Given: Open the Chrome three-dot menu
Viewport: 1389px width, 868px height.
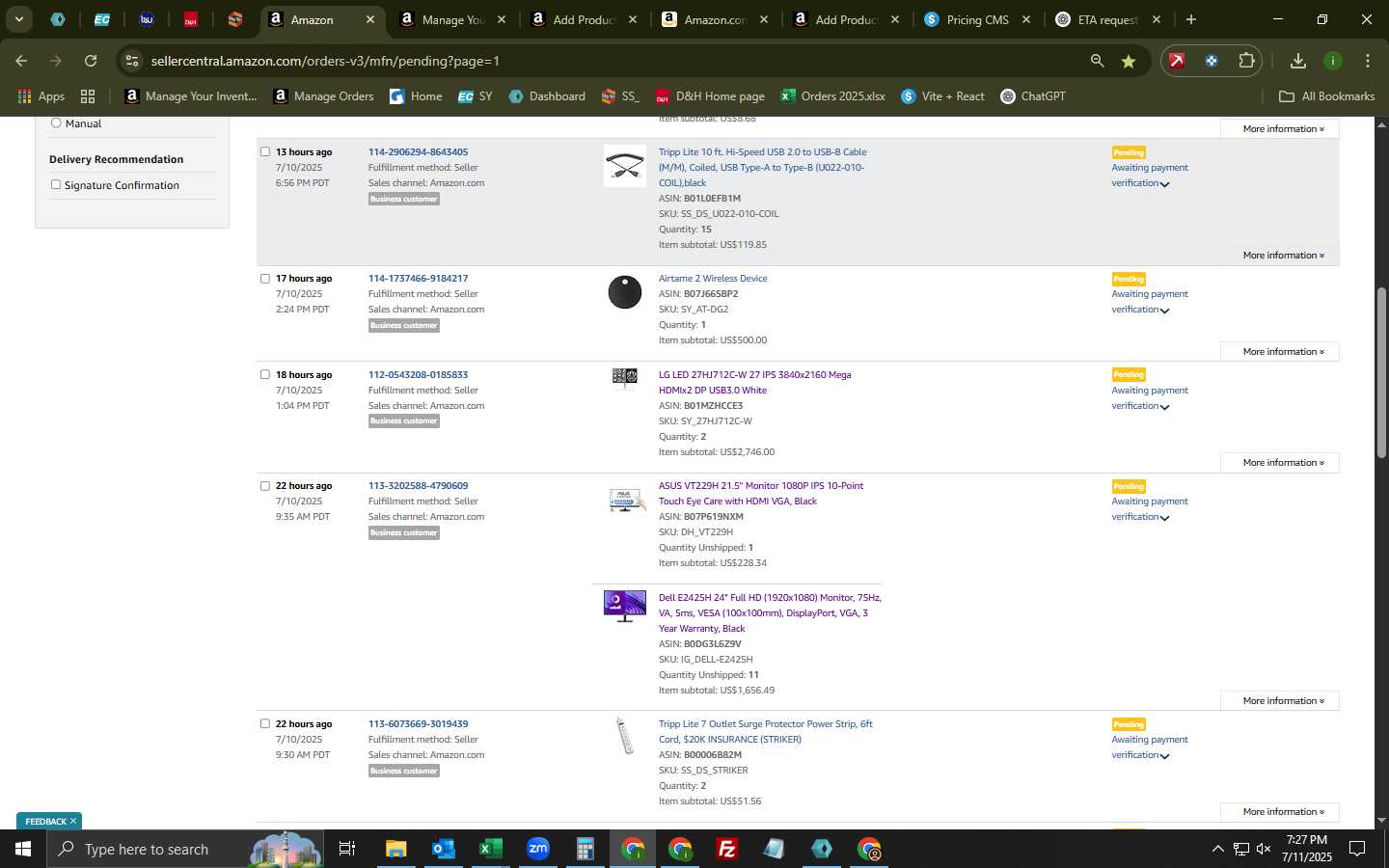Looking at the screenshot, I should click(x=1368, y=61).
